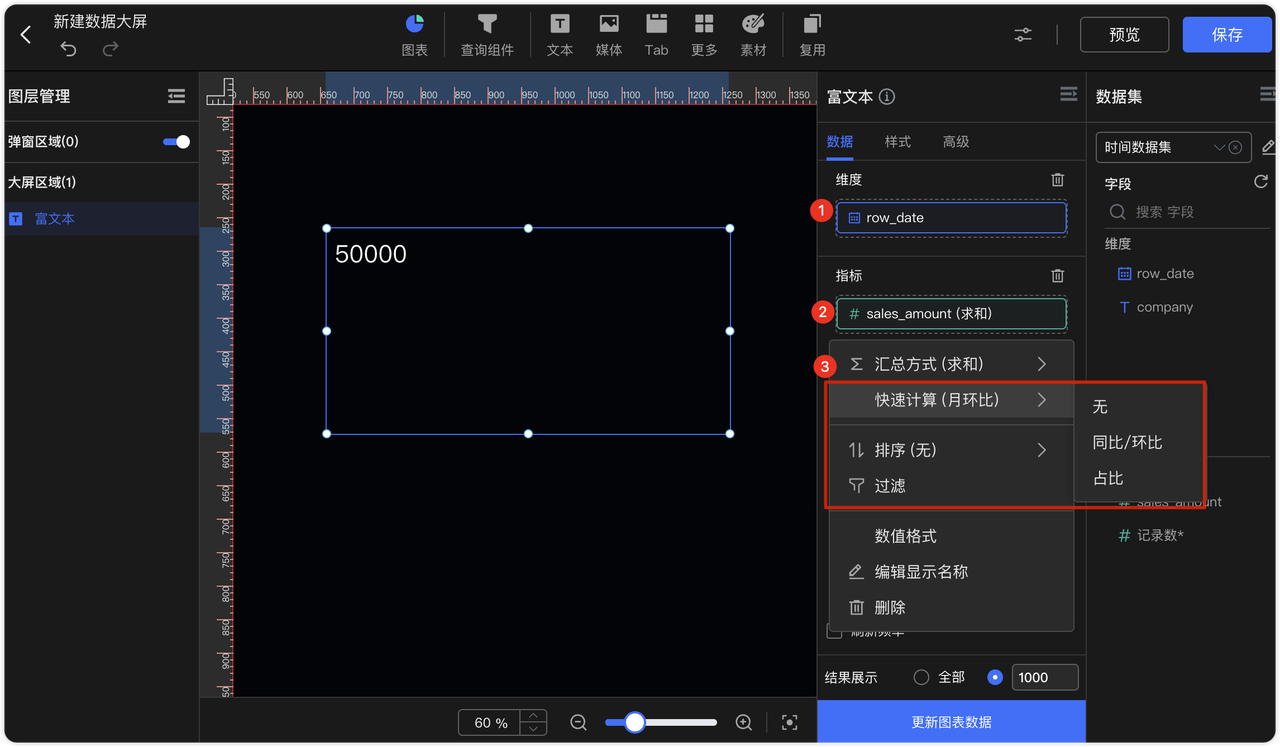The image size is (1280, 747).
Task: Fit canvas to screen icon
Action: (789, 722)
